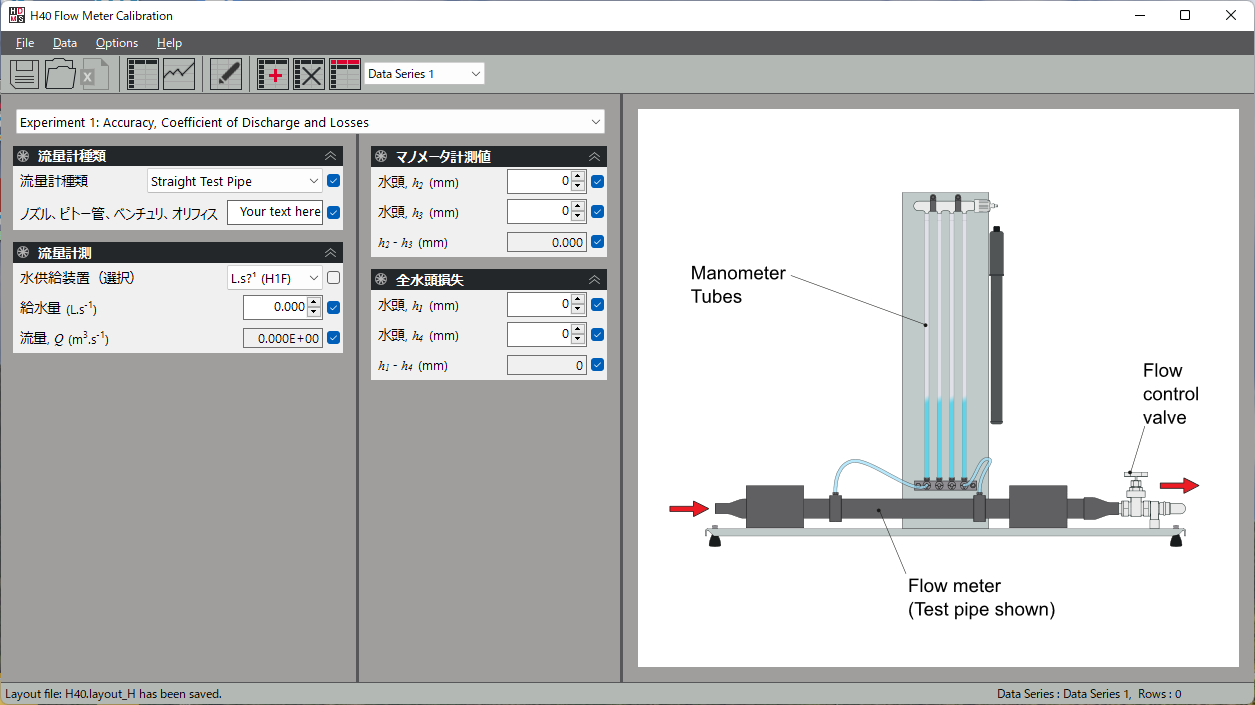Open the chart view icon
Image resolution: width=1255 pixels, height=705 pixels.
179,74
